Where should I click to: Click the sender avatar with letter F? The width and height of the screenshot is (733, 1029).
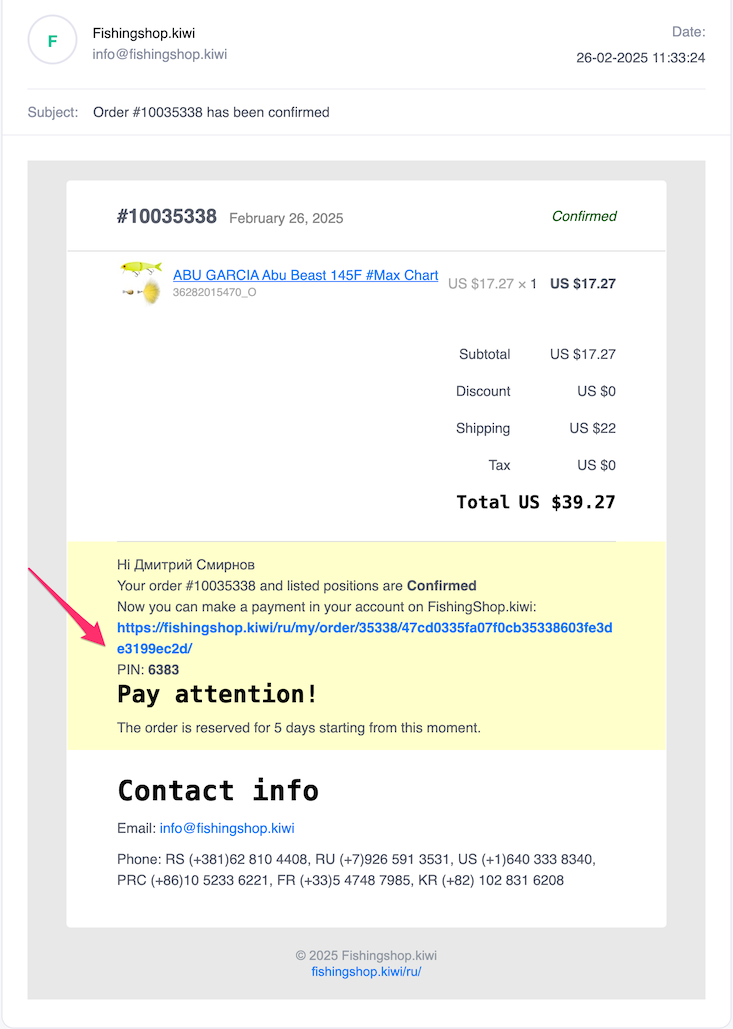52,41
